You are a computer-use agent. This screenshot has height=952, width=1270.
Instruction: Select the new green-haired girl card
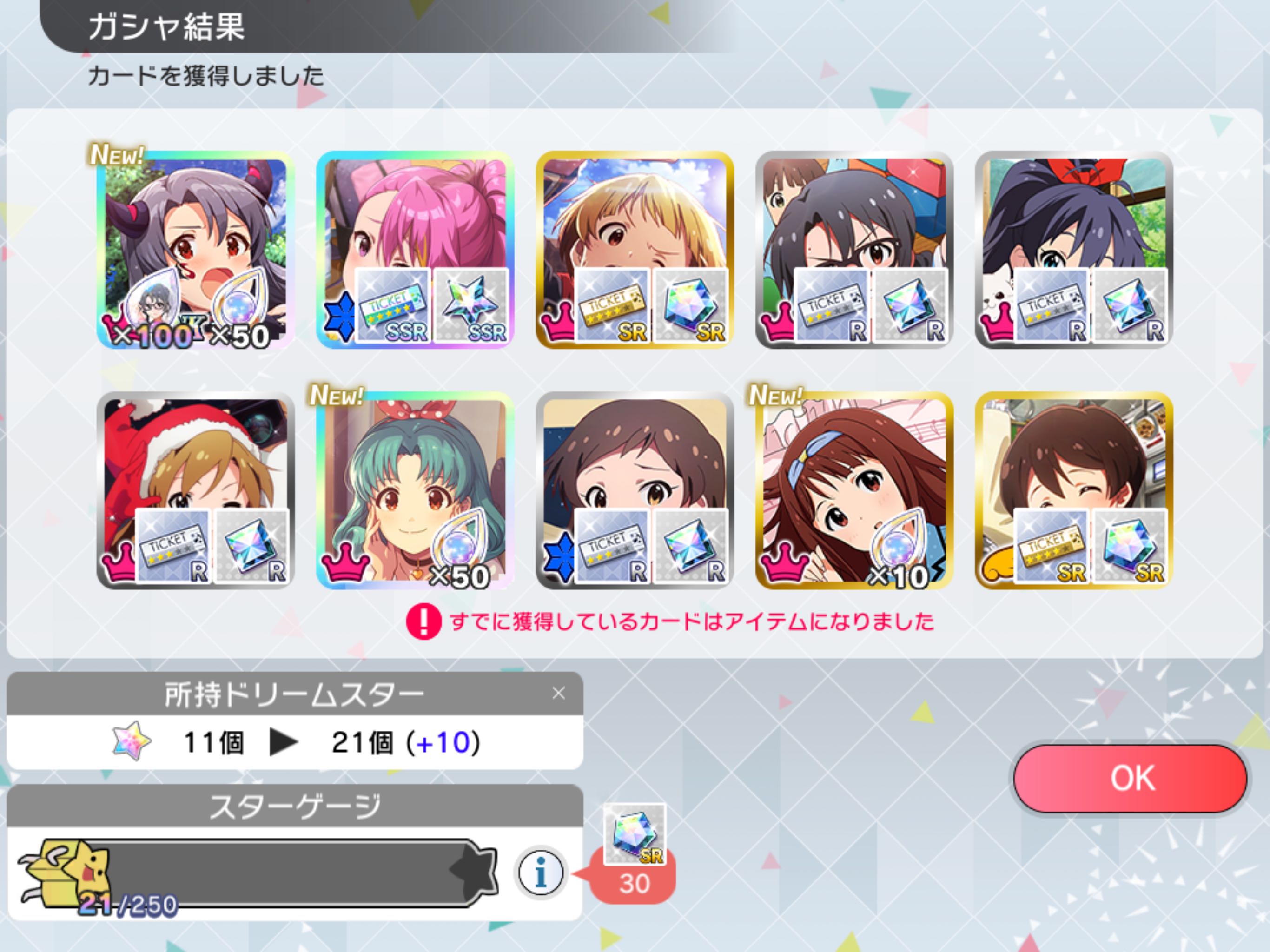coord(415,490)
